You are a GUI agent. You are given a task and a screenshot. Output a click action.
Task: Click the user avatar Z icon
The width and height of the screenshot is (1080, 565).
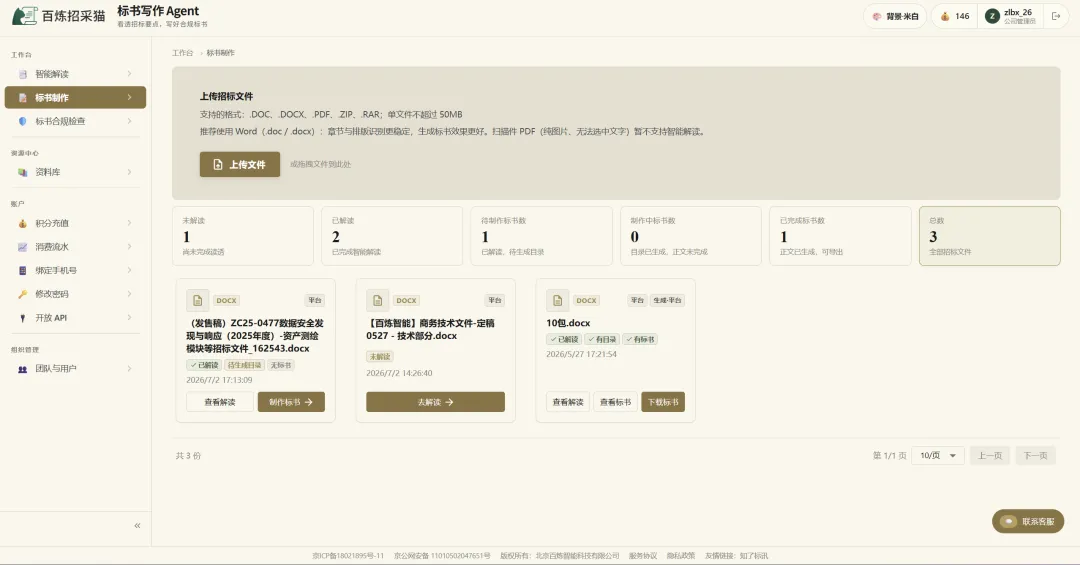tap(992, 16)
